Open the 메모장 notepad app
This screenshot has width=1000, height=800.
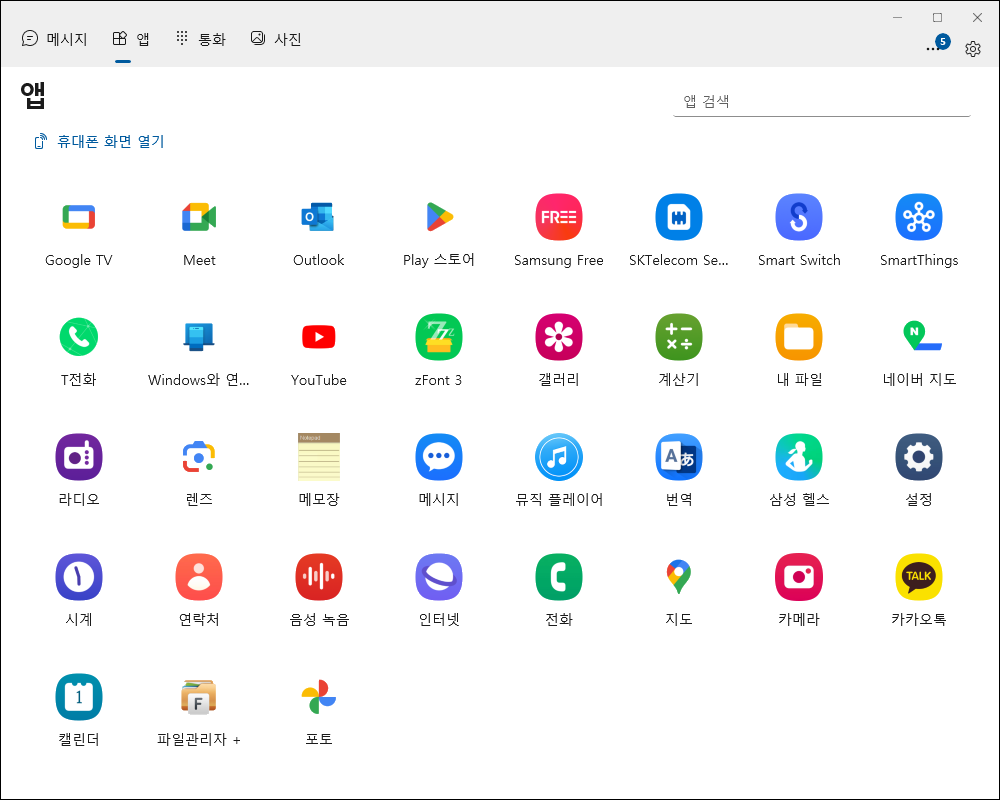pos(318,457)
